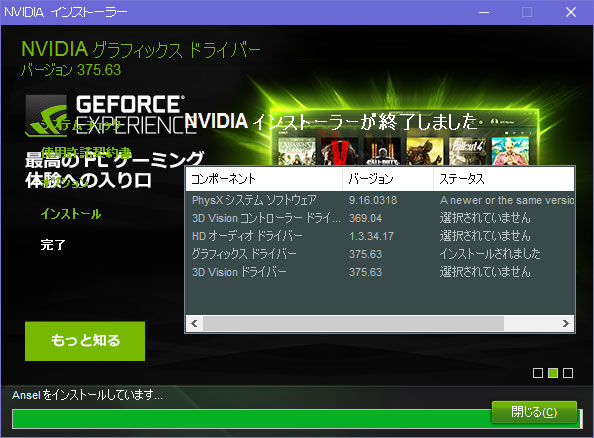The width and height of the screenshot is (594, 438).
Task: Click the インストールされました status text
Action: [x=490, y=254]
